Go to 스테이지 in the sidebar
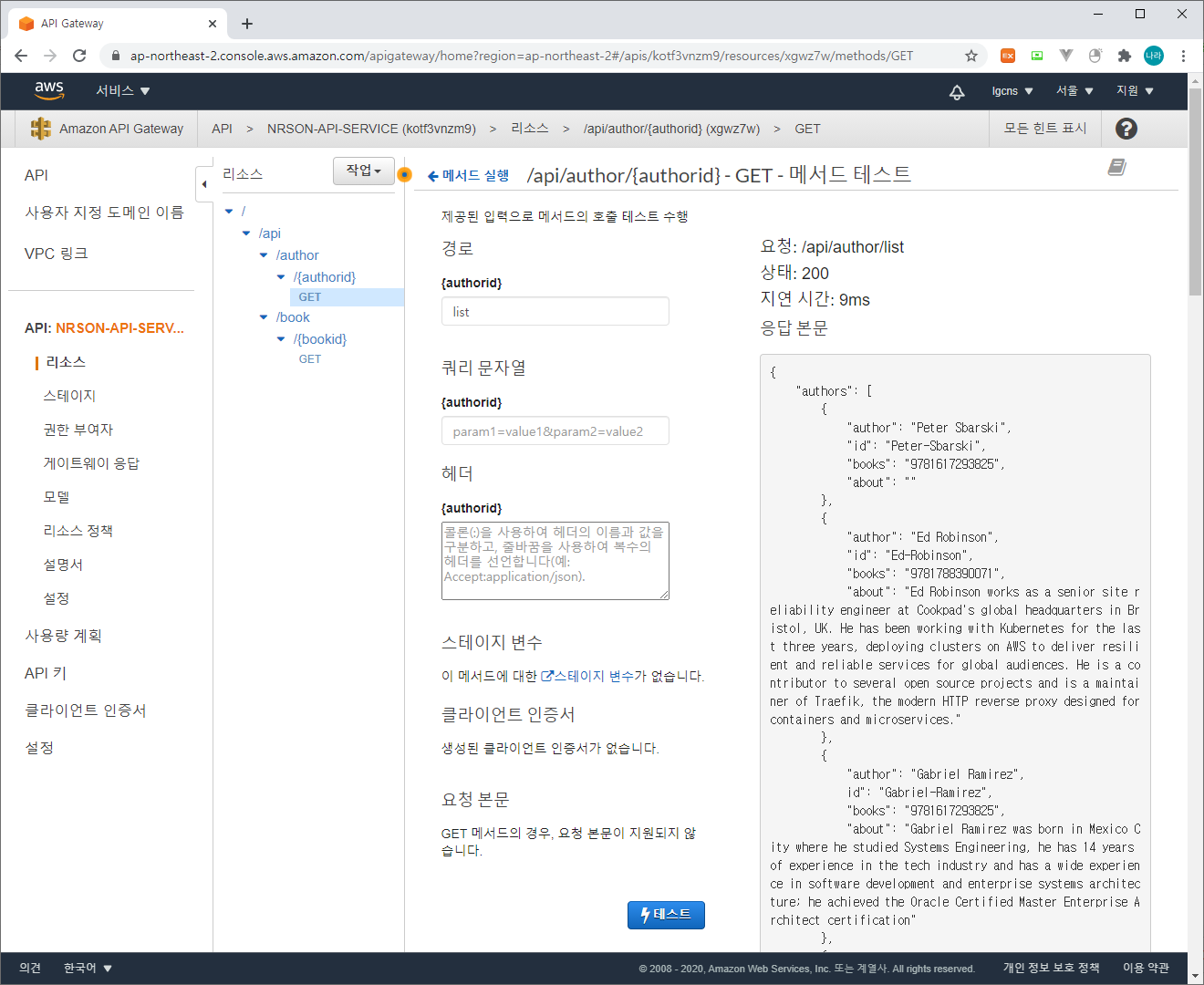The width and height of the screenshot is (1204, 985). (69, 396)
